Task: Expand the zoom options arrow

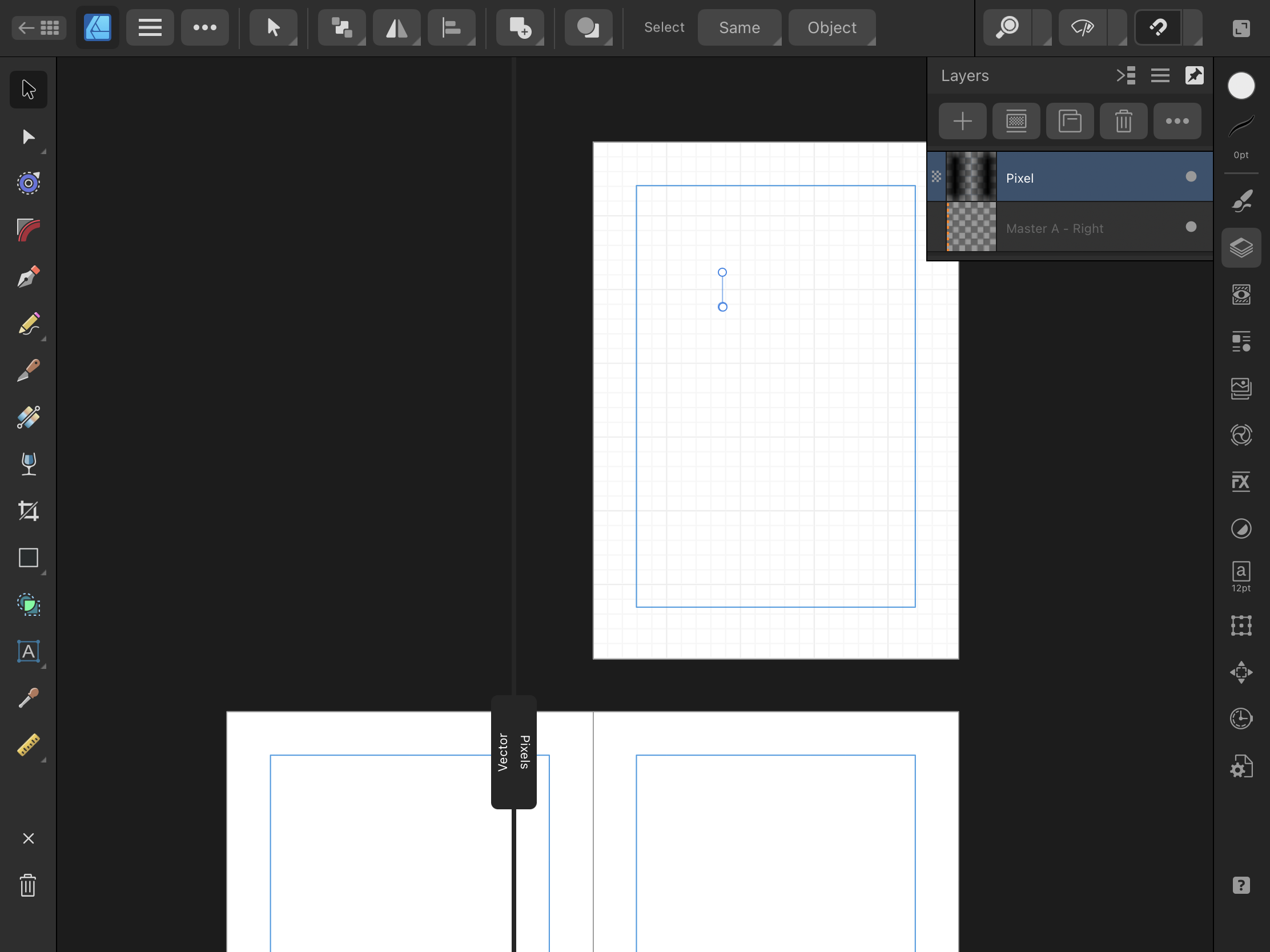Action: [x=1043, y=27]
